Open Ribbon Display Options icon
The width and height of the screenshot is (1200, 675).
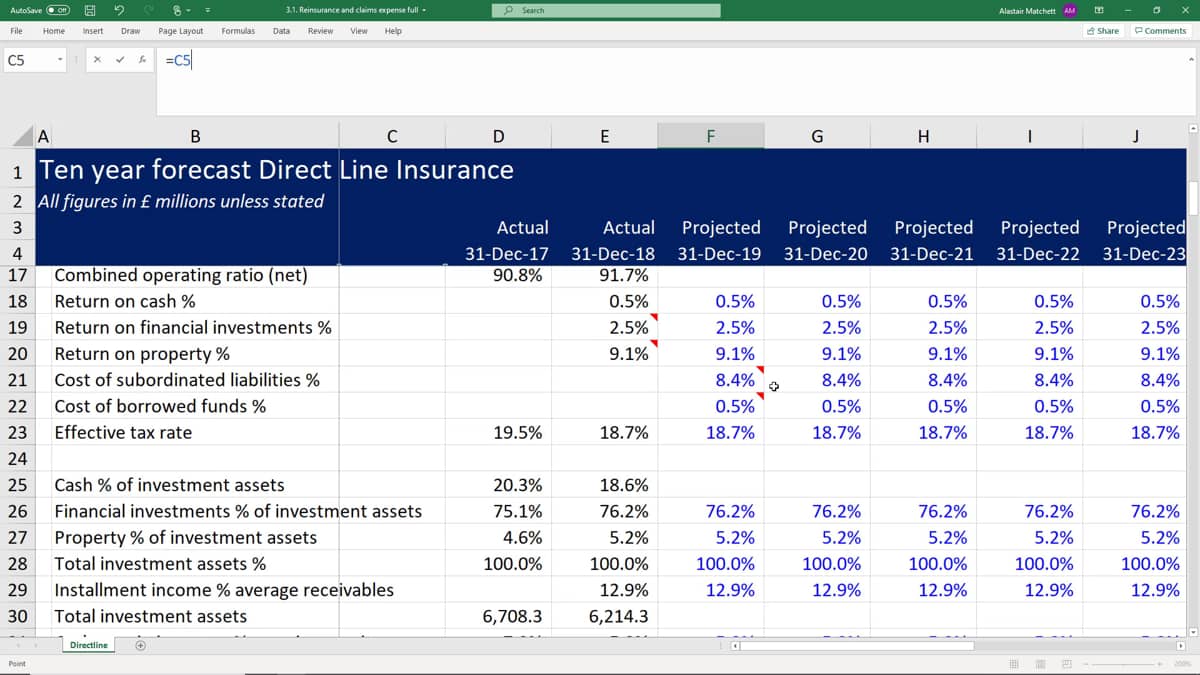pyautogui.click(x=1098, y=10)
